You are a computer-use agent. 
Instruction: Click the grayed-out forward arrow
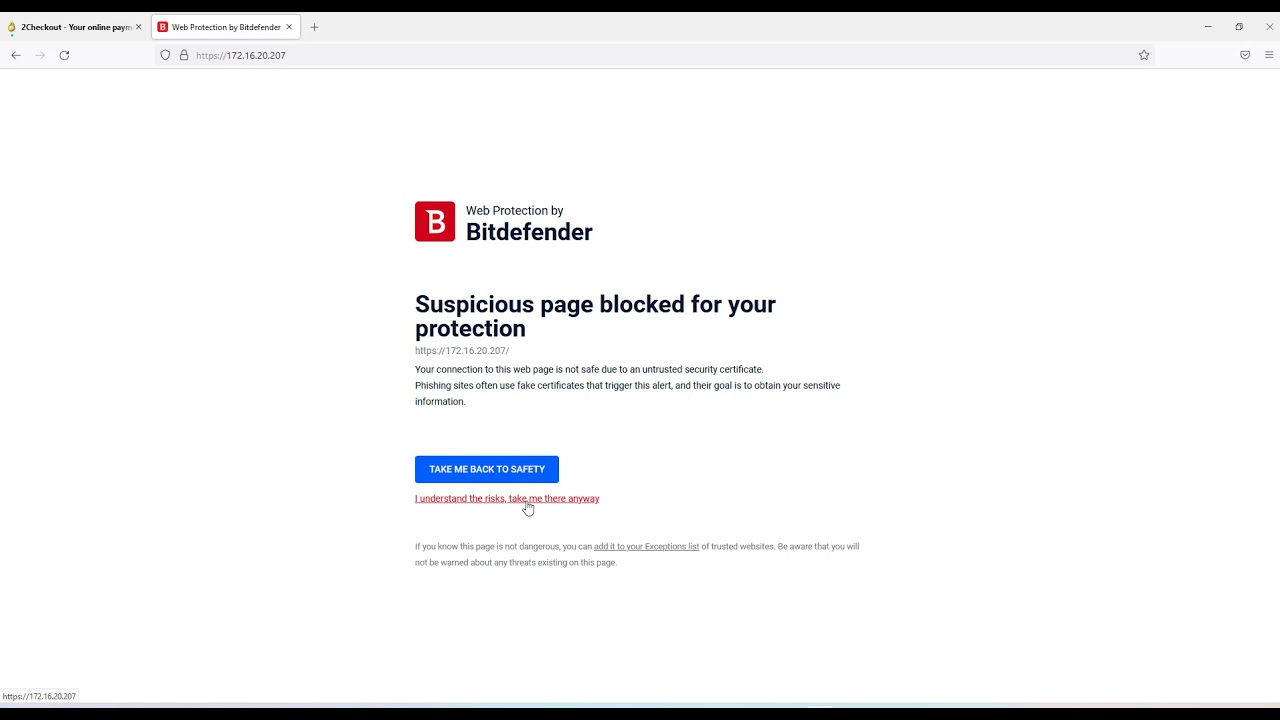(40, 55)
